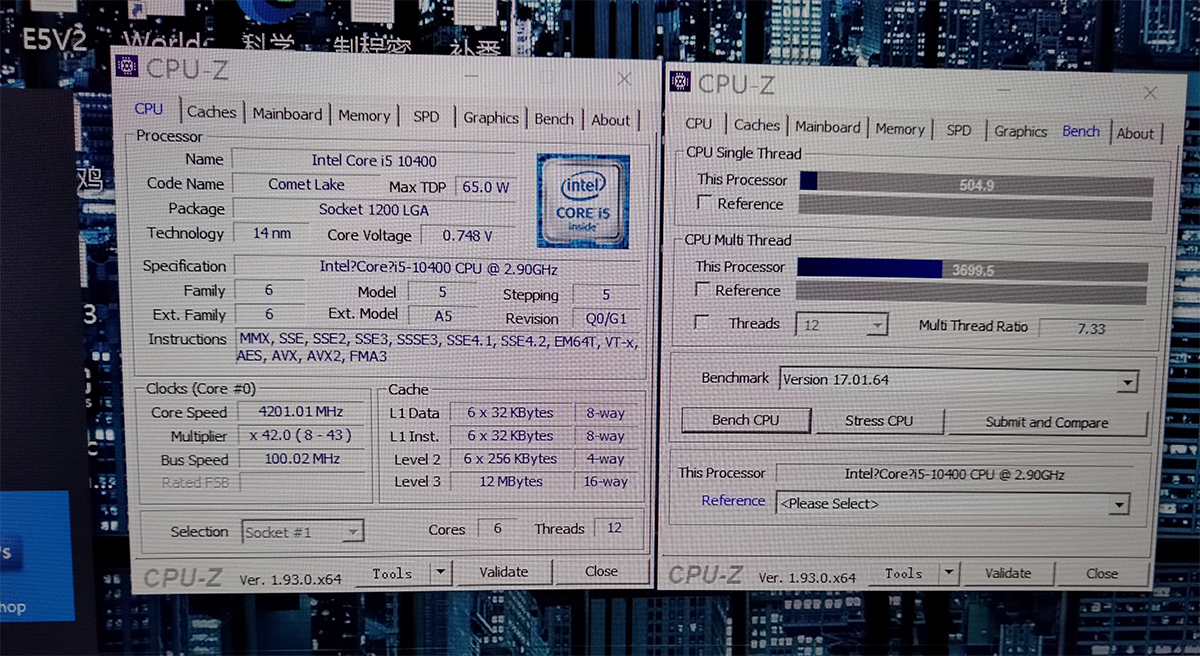Expand the Tools dropdown arrow in right window
Image resolution: width=1200 pixels, height=656 pixels.
[950, 574]
